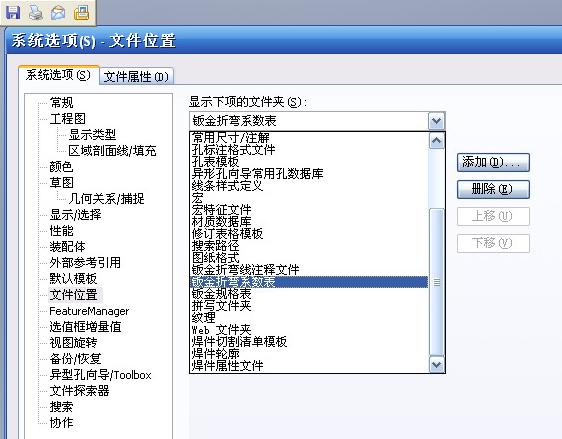Select 显示/选择 in the options tree

pyautogui.click(x=75, y=215)
